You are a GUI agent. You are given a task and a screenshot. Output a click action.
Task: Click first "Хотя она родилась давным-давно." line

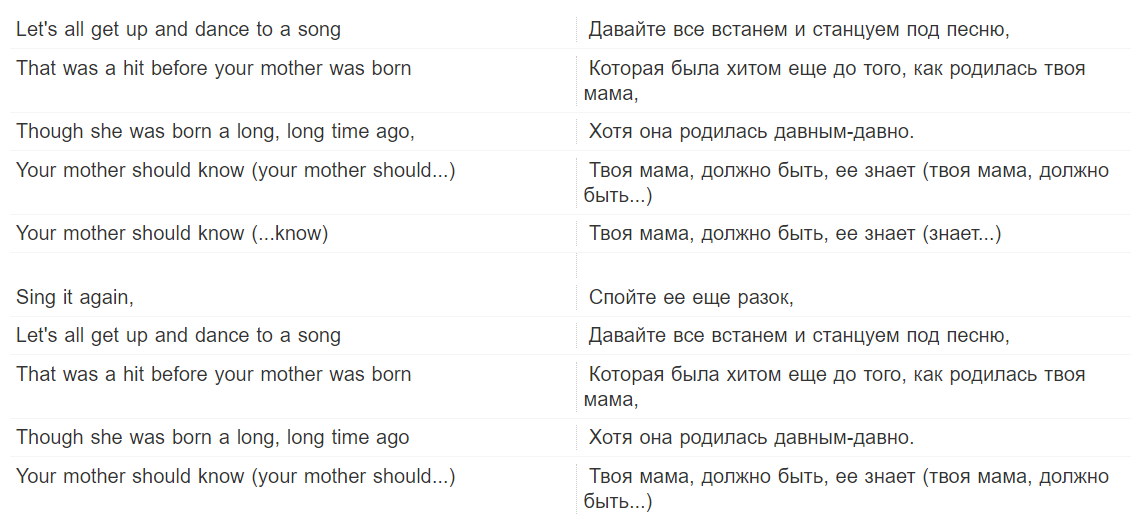pos(751,131)
